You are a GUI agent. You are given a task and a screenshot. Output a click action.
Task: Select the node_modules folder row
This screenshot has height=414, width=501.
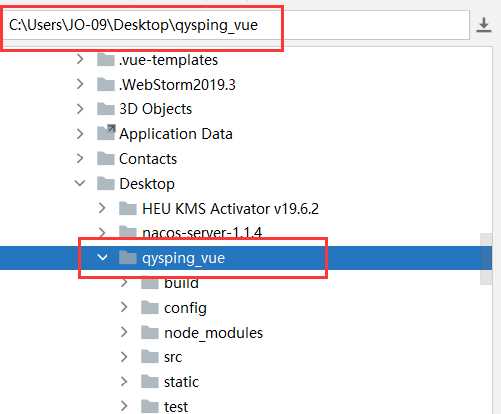(x=246, y=332)
